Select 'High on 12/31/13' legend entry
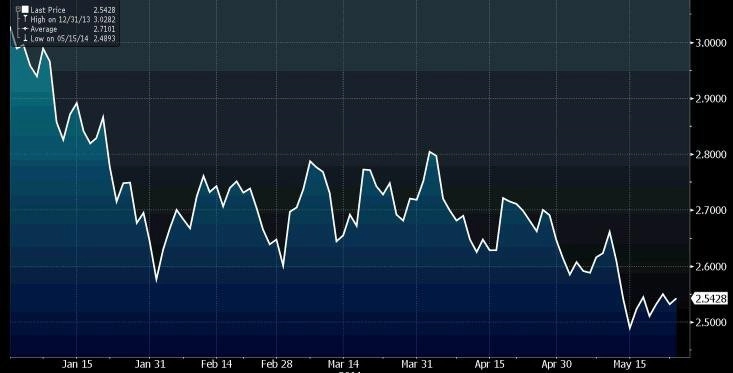This screenshot has height=373, width=733. tap(60, 20)
